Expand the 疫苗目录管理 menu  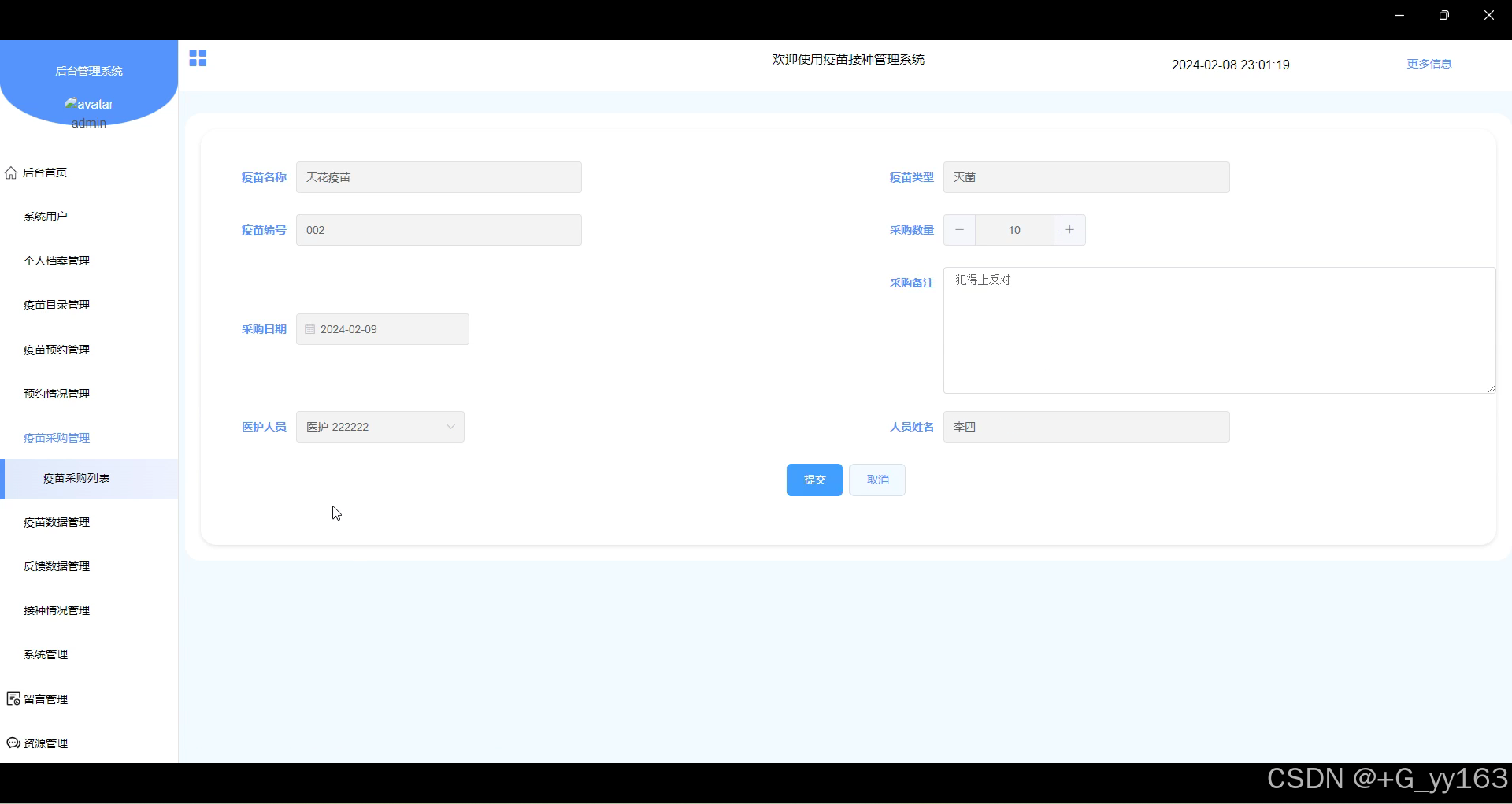(x=89, y=305)
